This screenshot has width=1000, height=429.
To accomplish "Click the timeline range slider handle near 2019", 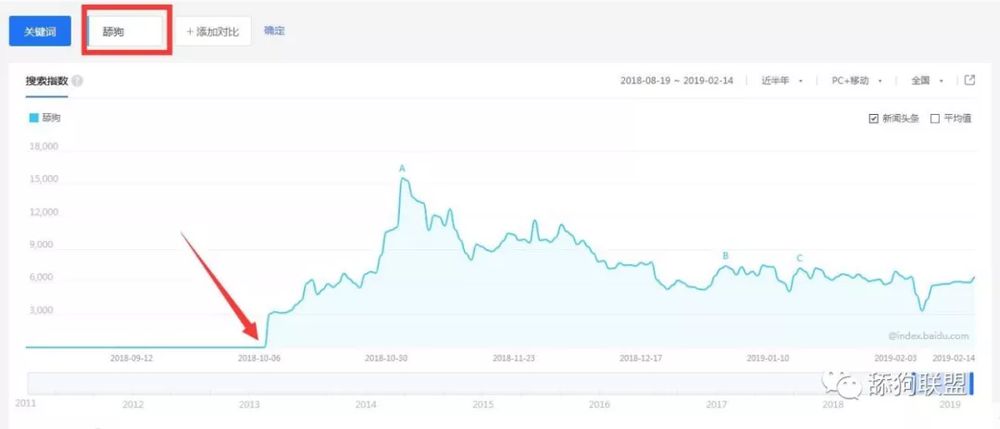I will click(969, 383).
